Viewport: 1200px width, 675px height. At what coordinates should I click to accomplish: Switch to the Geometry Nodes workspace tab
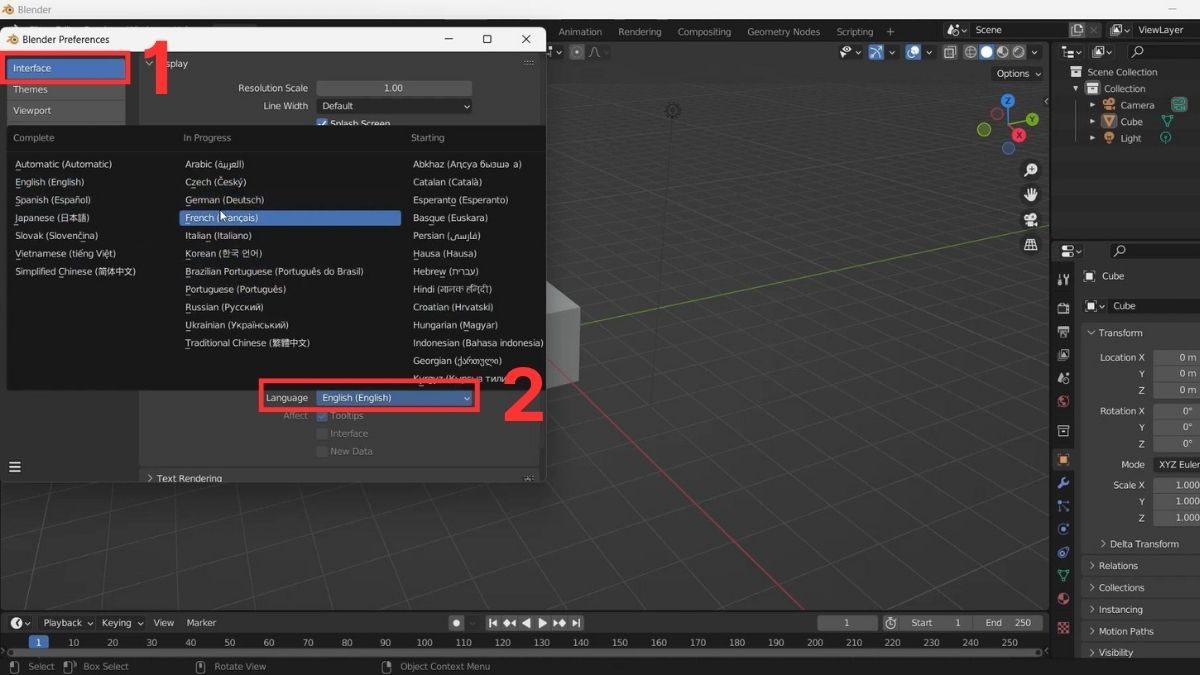pos(783,32)
